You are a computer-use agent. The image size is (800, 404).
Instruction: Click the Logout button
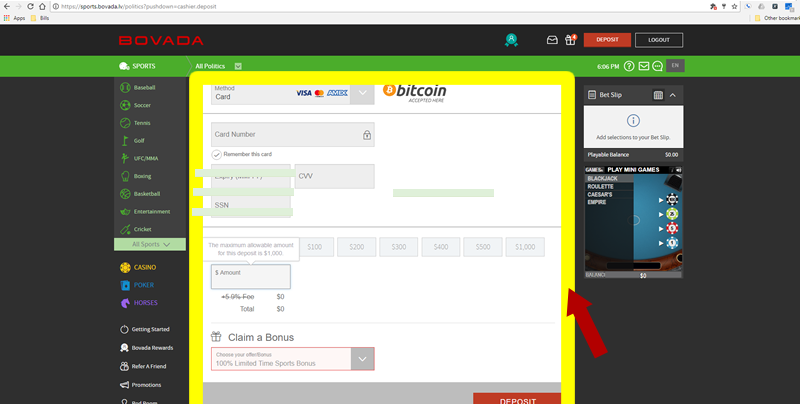pyautogui.click(x=659, y=40)
